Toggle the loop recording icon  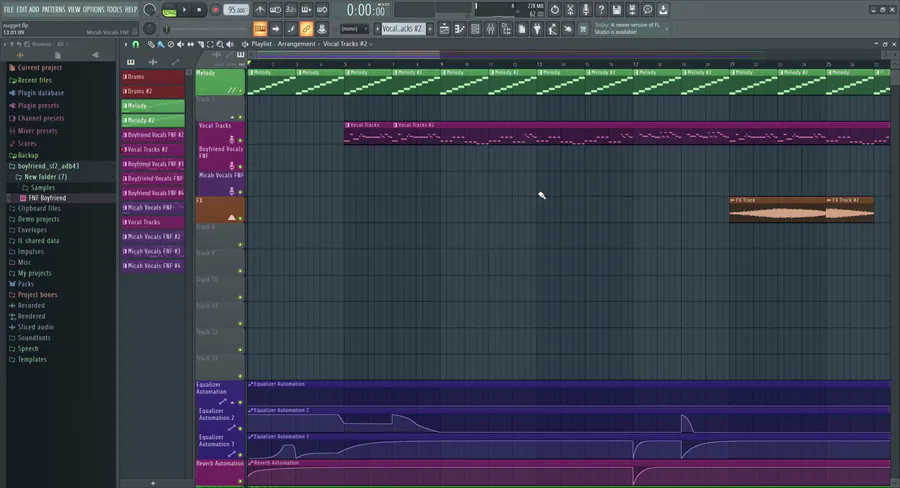tap(322, 10)
